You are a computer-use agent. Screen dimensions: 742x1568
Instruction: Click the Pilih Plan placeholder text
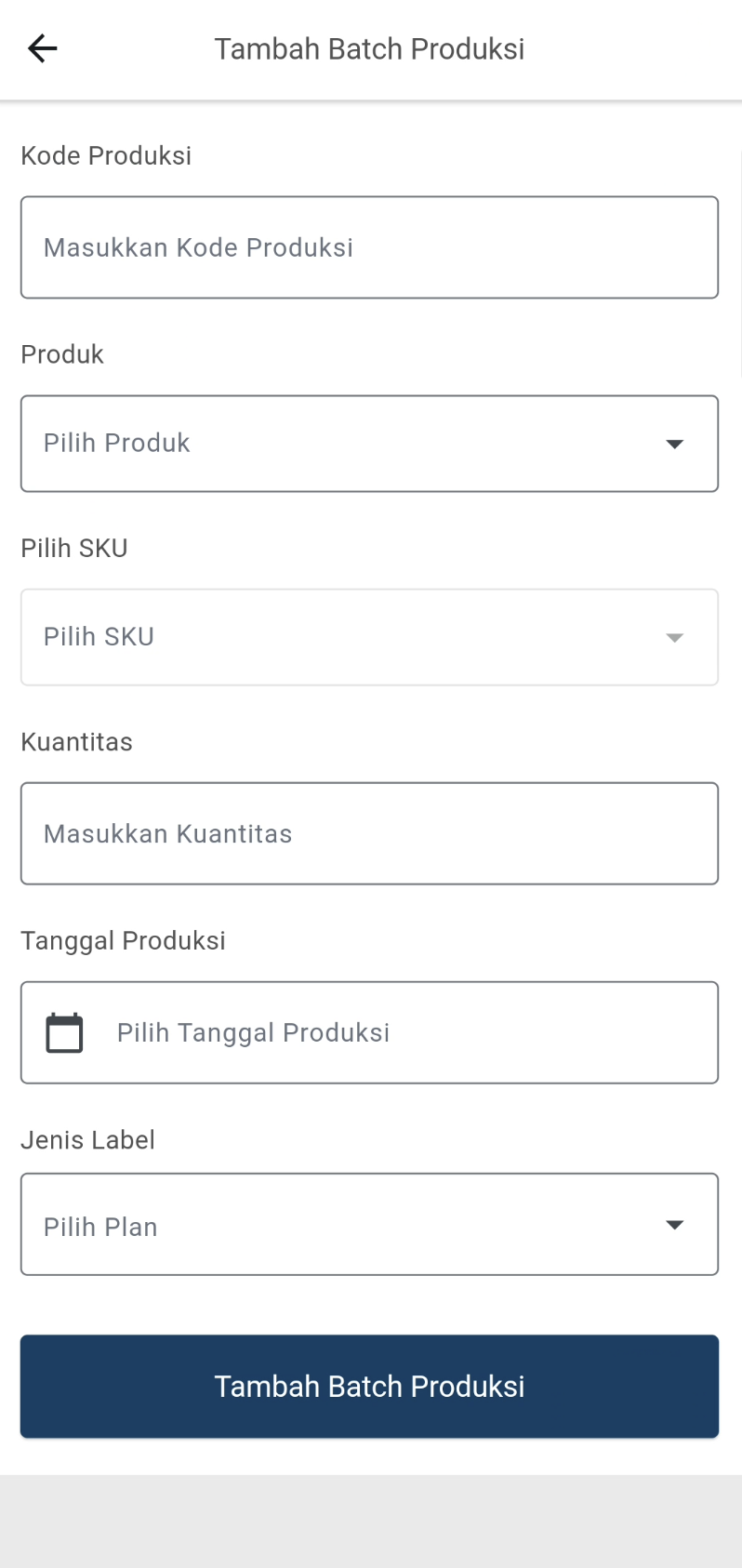click(100, 1227)
